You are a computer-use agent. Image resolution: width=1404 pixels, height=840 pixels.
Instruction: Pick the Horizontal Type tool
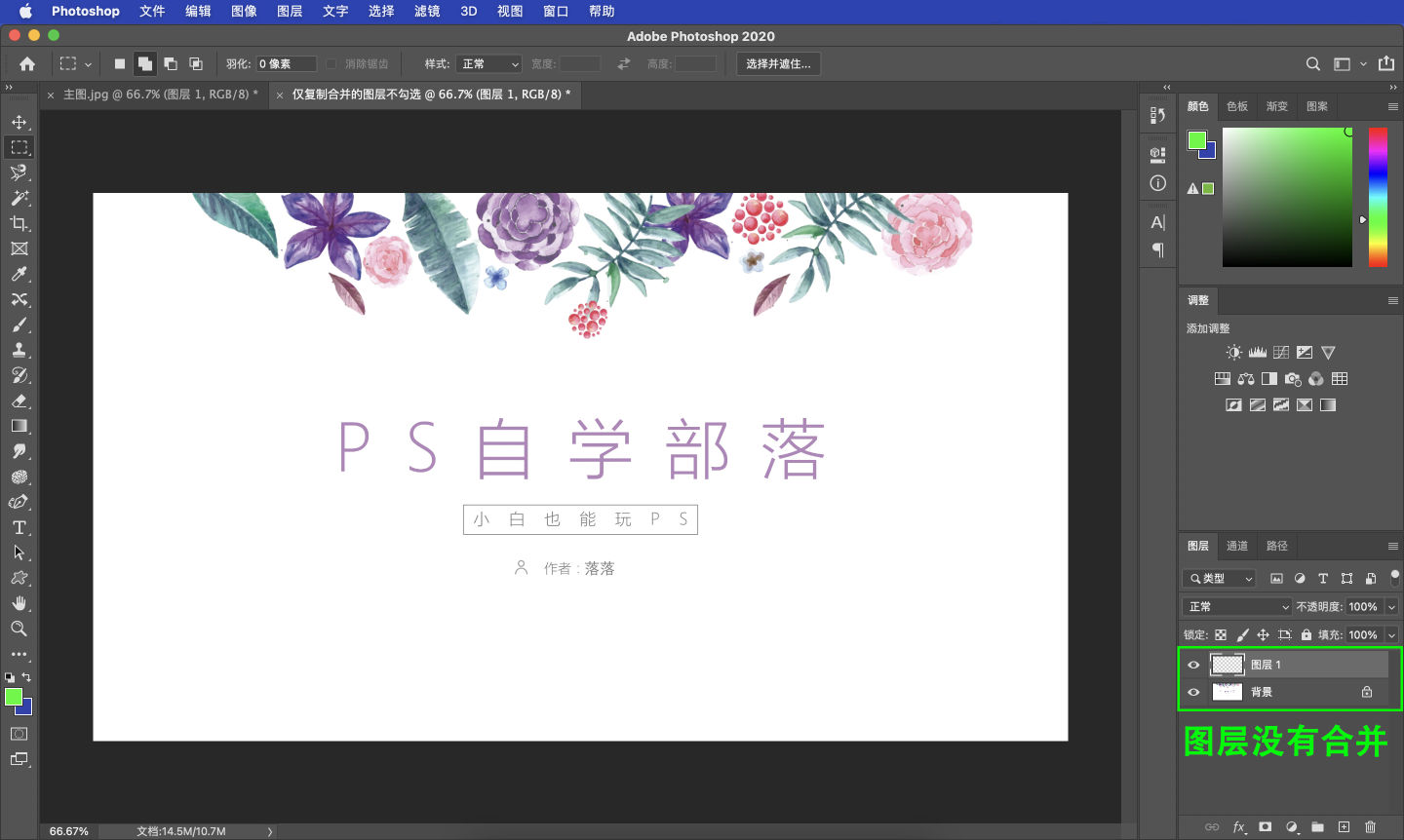[x=19, y=526]
